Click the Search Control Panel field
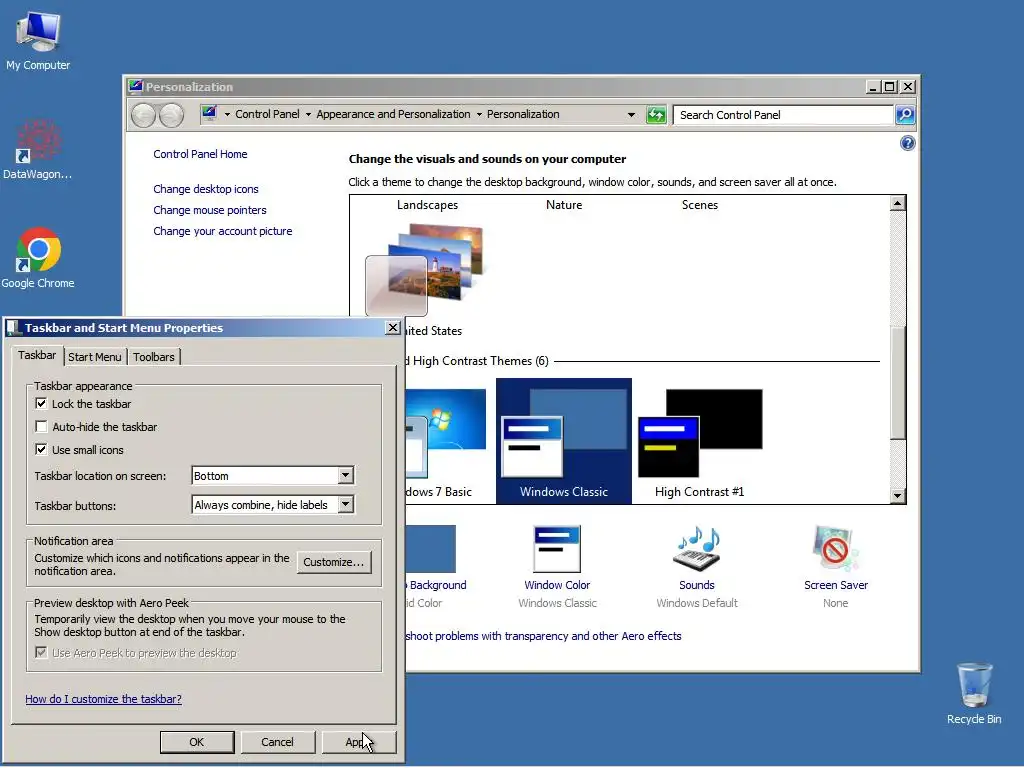Screen dimensions: 1024x768 pyautogui.click(x=783, y=115)
